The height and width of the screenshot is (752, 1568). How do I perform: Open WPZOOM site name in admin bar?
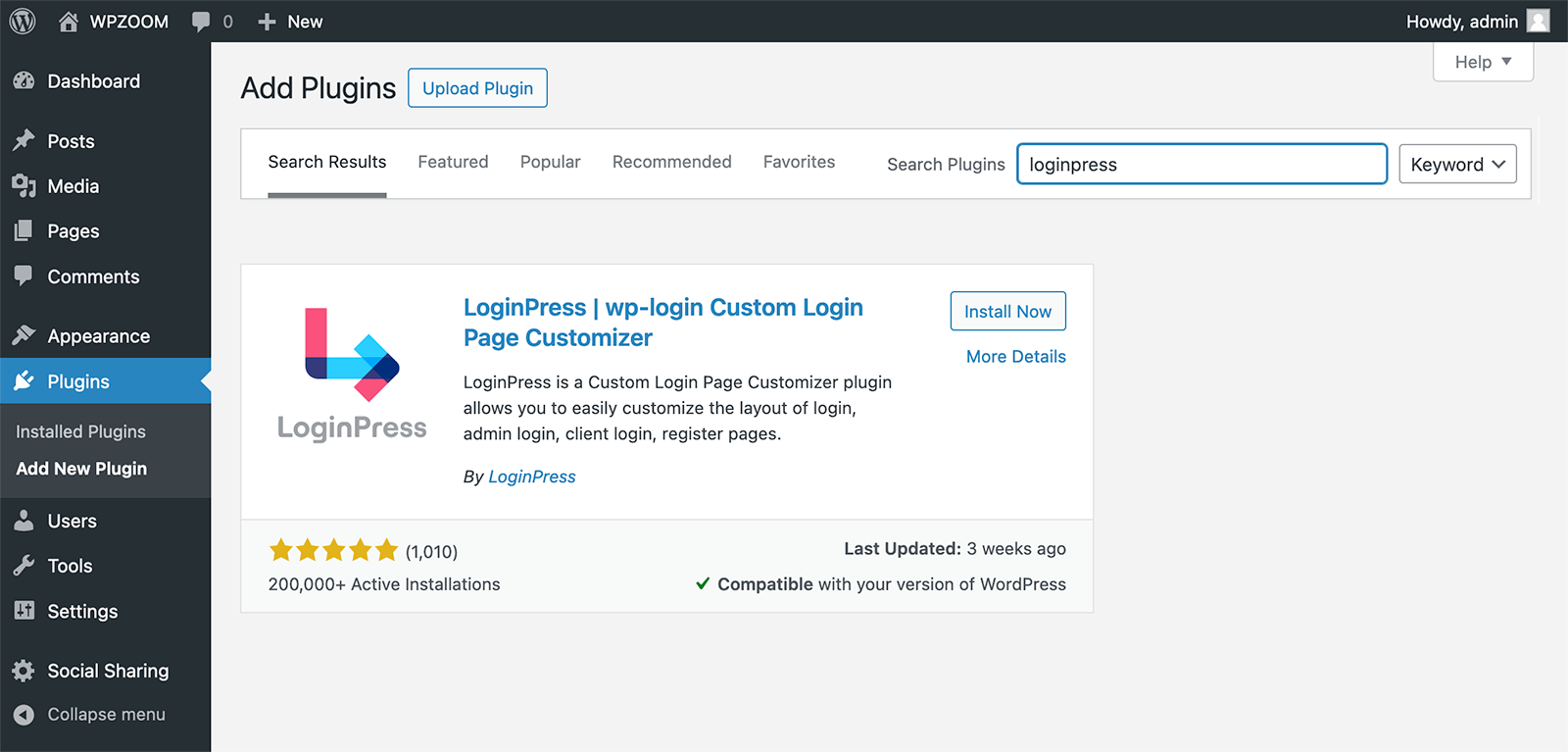click(129, 22)
